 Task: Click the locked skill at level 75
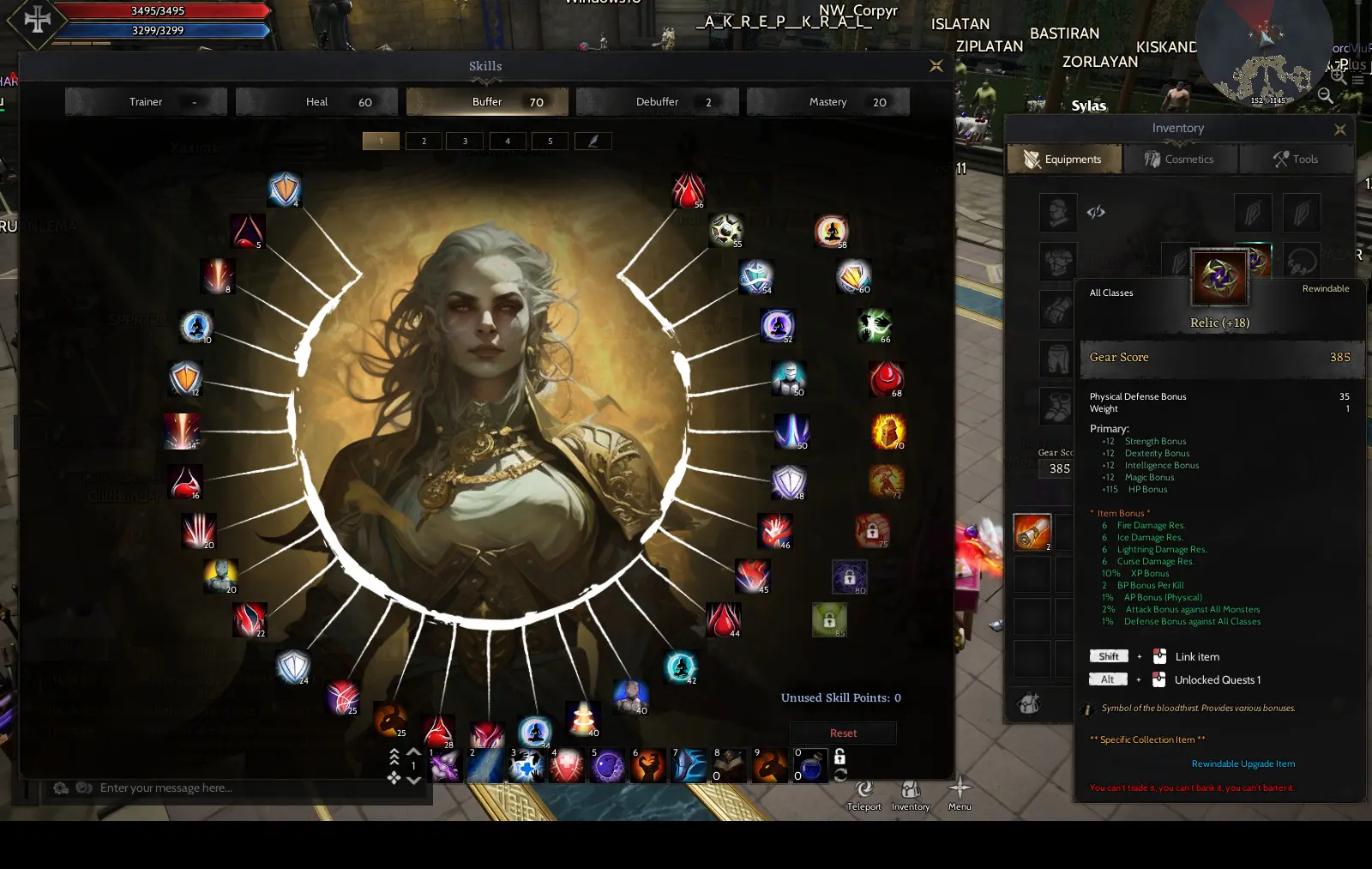click(x=872, y=531)
